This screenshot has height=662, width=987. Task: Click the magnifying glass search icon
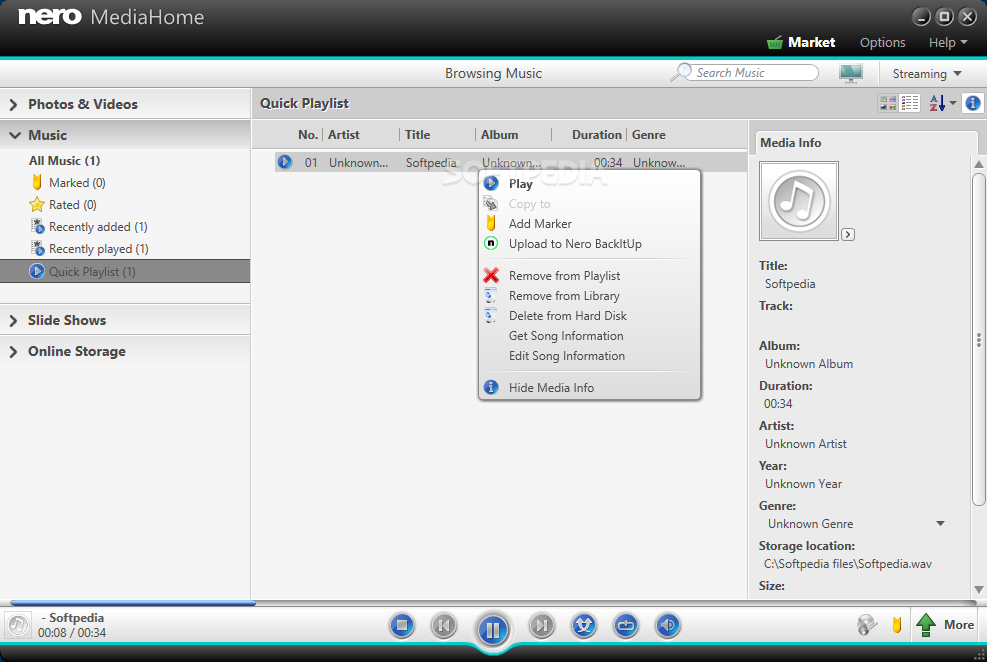coord(681,73)
